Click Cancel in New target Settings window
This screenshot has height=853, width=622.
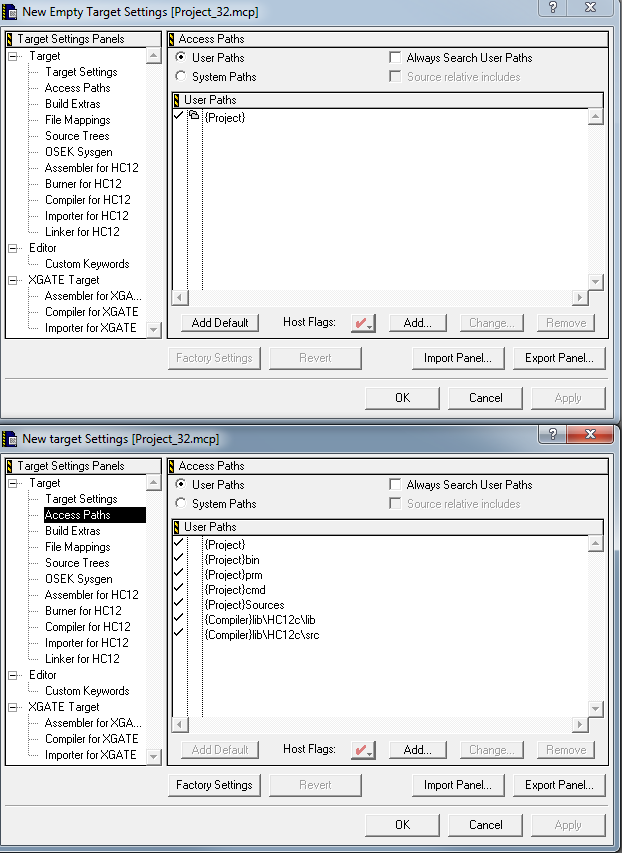click(485, 825)
